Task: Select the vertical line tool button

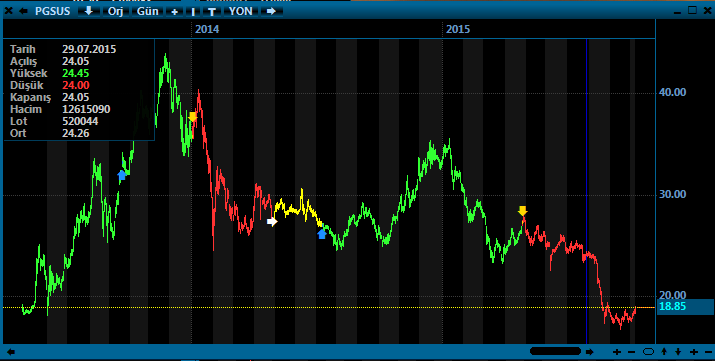Action: [193, 11]
